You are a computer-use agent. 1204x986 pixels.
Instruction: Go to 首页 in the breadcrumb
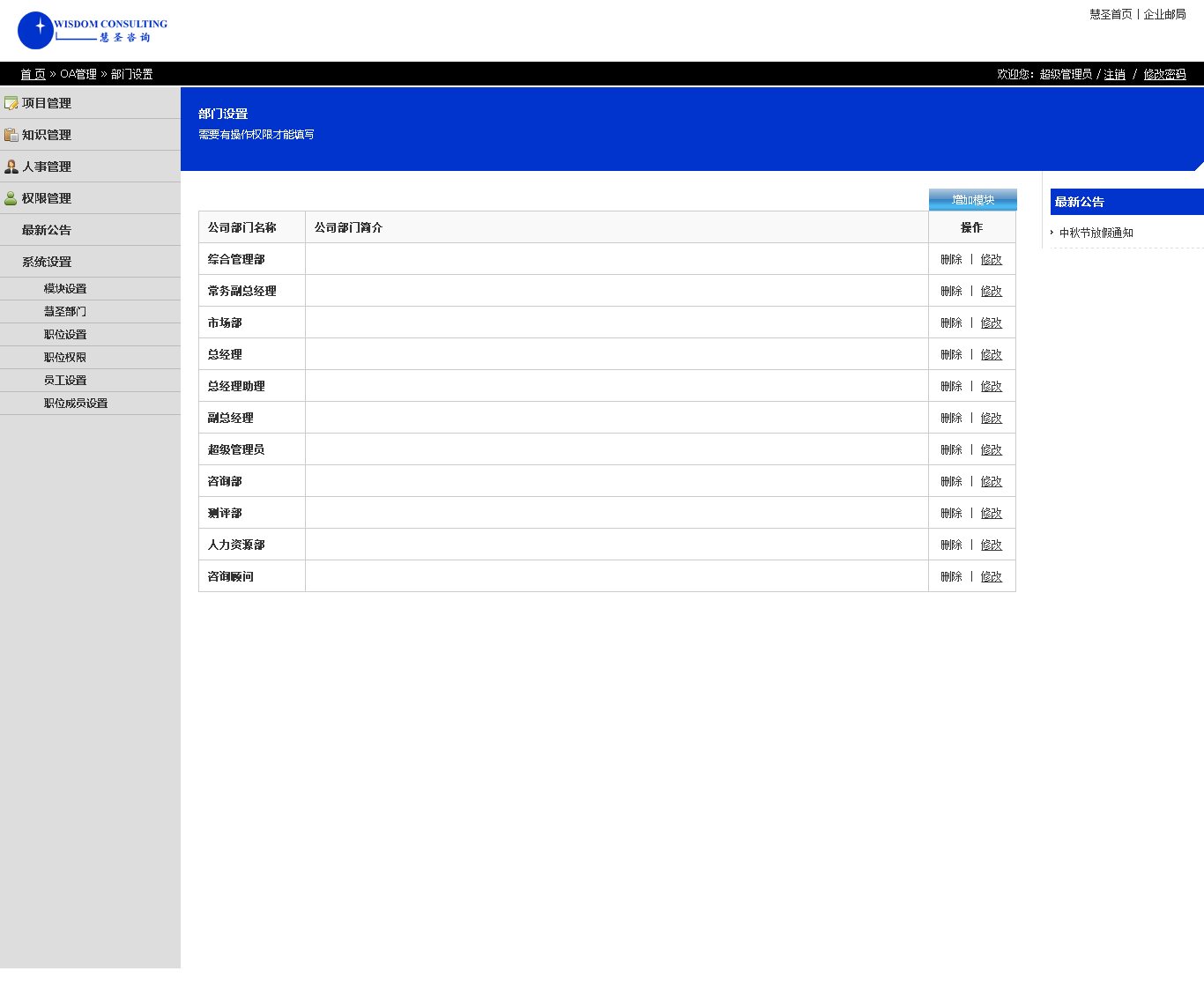click(33, 75)
